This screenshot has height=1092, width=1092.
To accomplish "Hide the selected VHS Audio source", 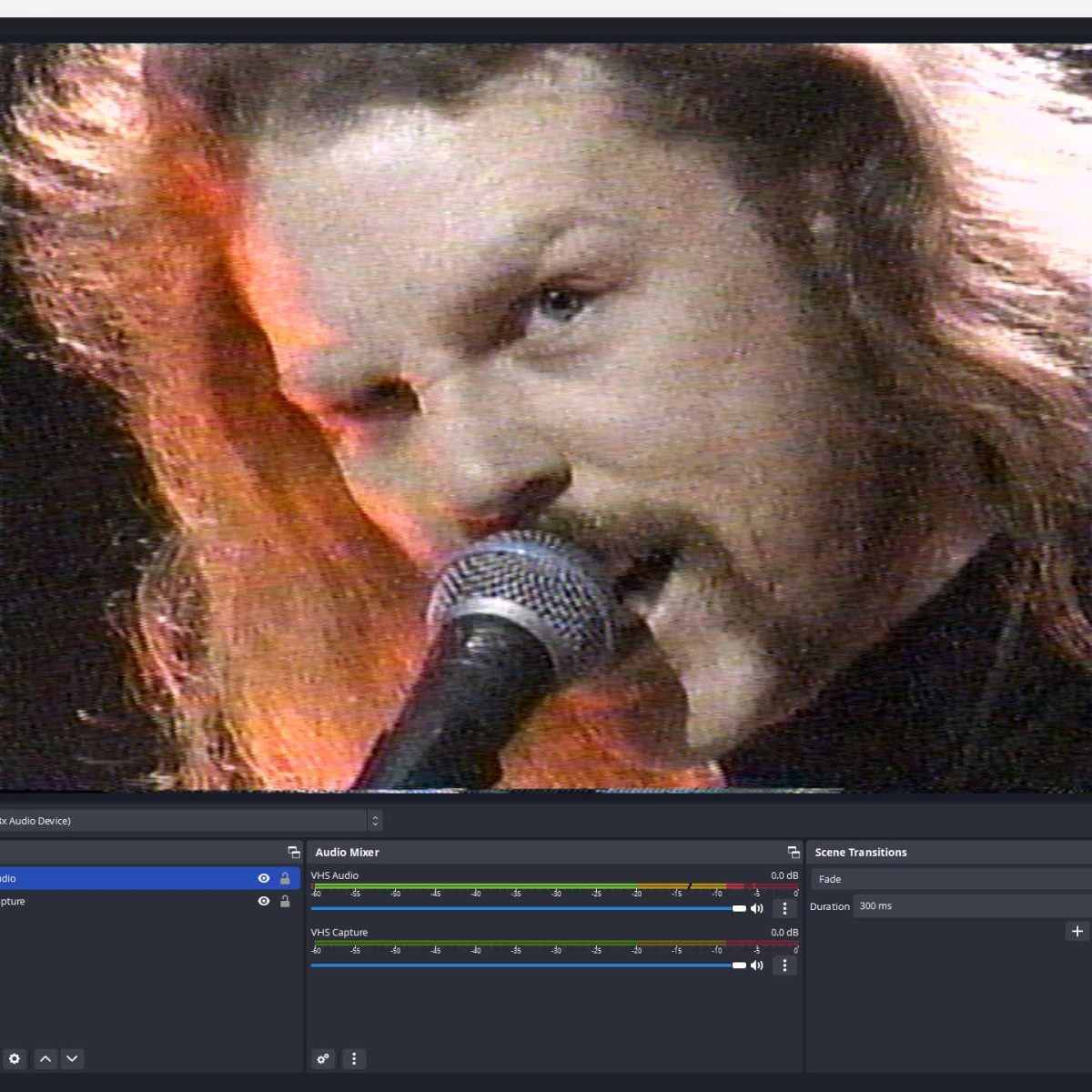I will pos(264,878).
